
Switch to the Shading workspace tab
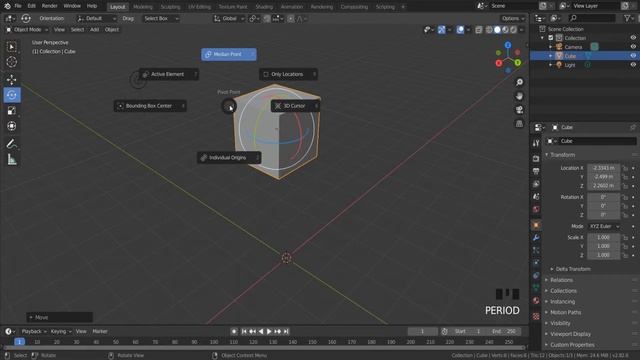point(264,7)
